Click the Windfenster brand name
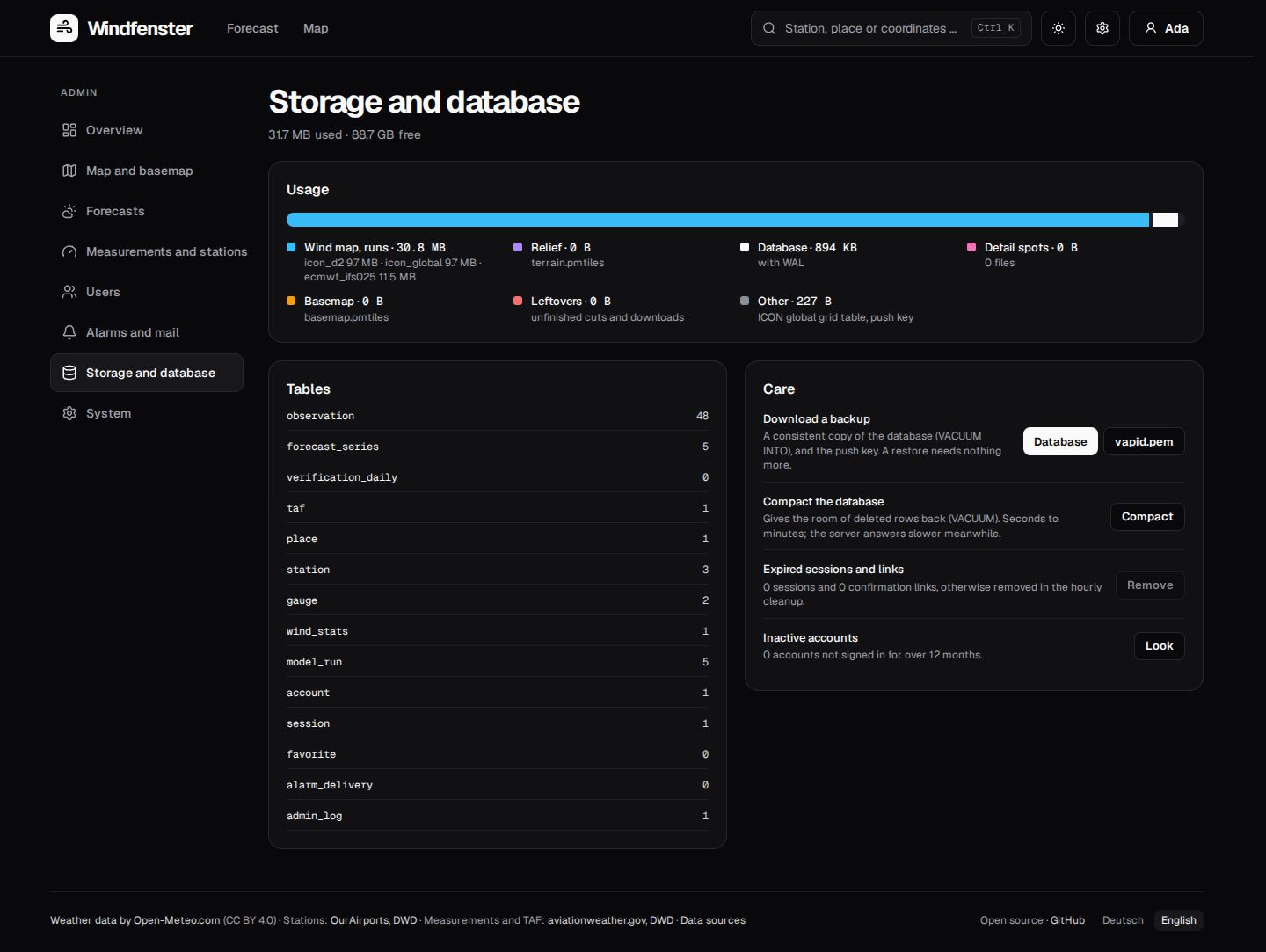This screenshot has width=1266, height=952. tap(141, 28)
